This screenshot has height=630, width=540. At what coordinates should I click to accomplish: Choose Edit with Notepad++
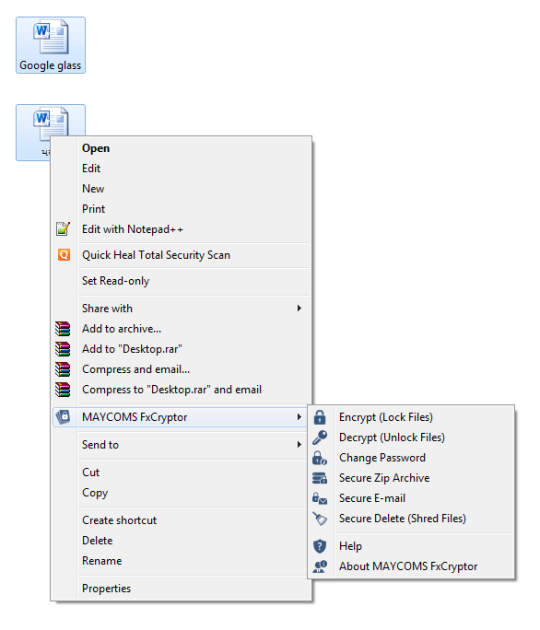point(182,229)
